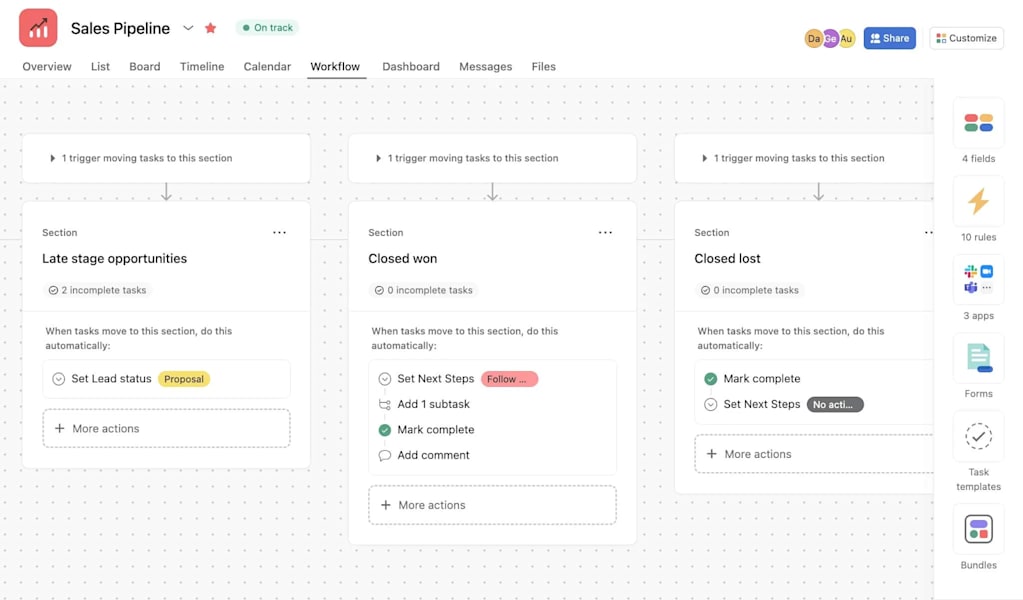Click the Au member avatar

(x=847, y=38)
